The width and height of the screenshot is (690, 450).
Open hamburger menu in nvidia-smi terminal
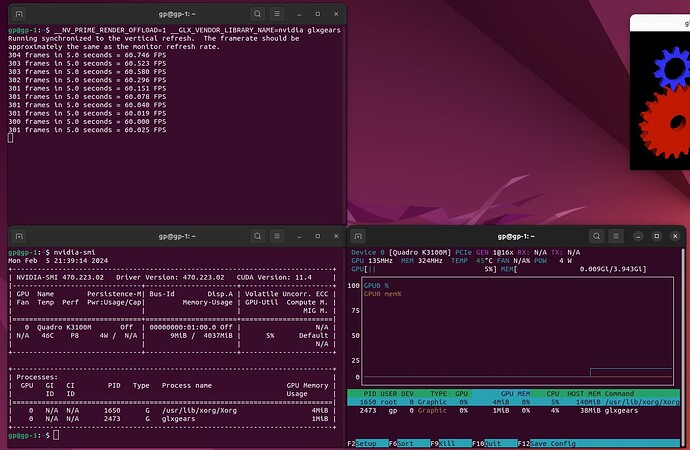[277, 236]
